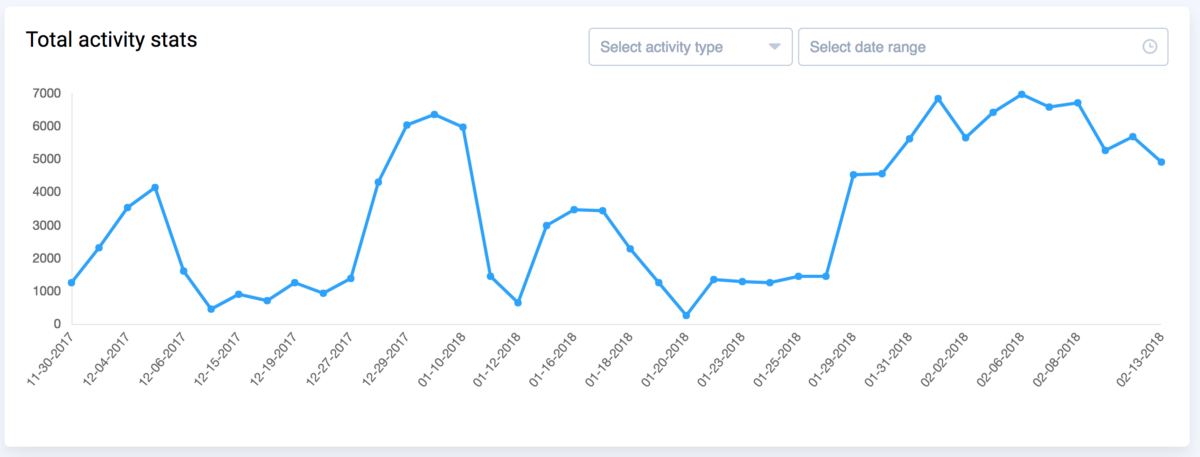Focus the Select date range input
The image size is (1200, 457).
(x=970, y=47)
